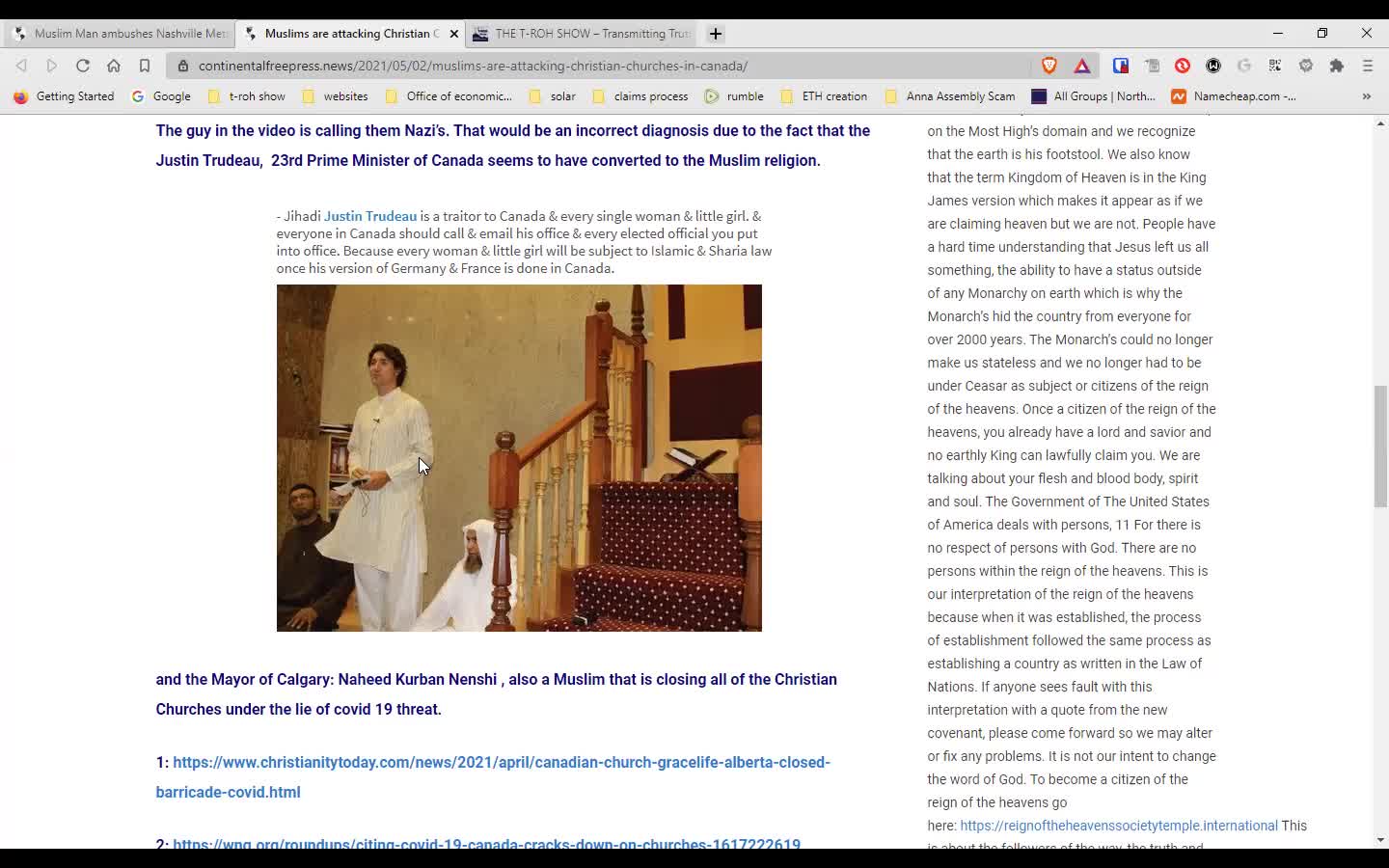The height and width of the screenshot is (868, 1389).
Task: Click red circular arrows extension icon
Action: pyautogui.click(x=1183, y=66)
